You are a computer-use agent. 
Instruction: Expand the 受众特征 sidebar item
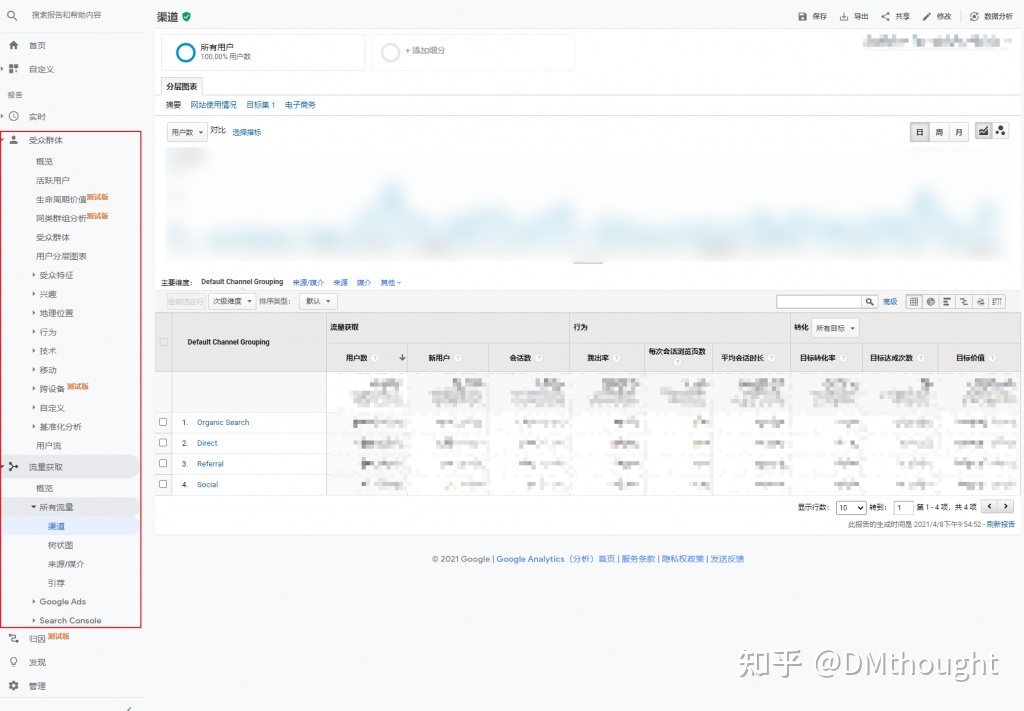[56, 275]
